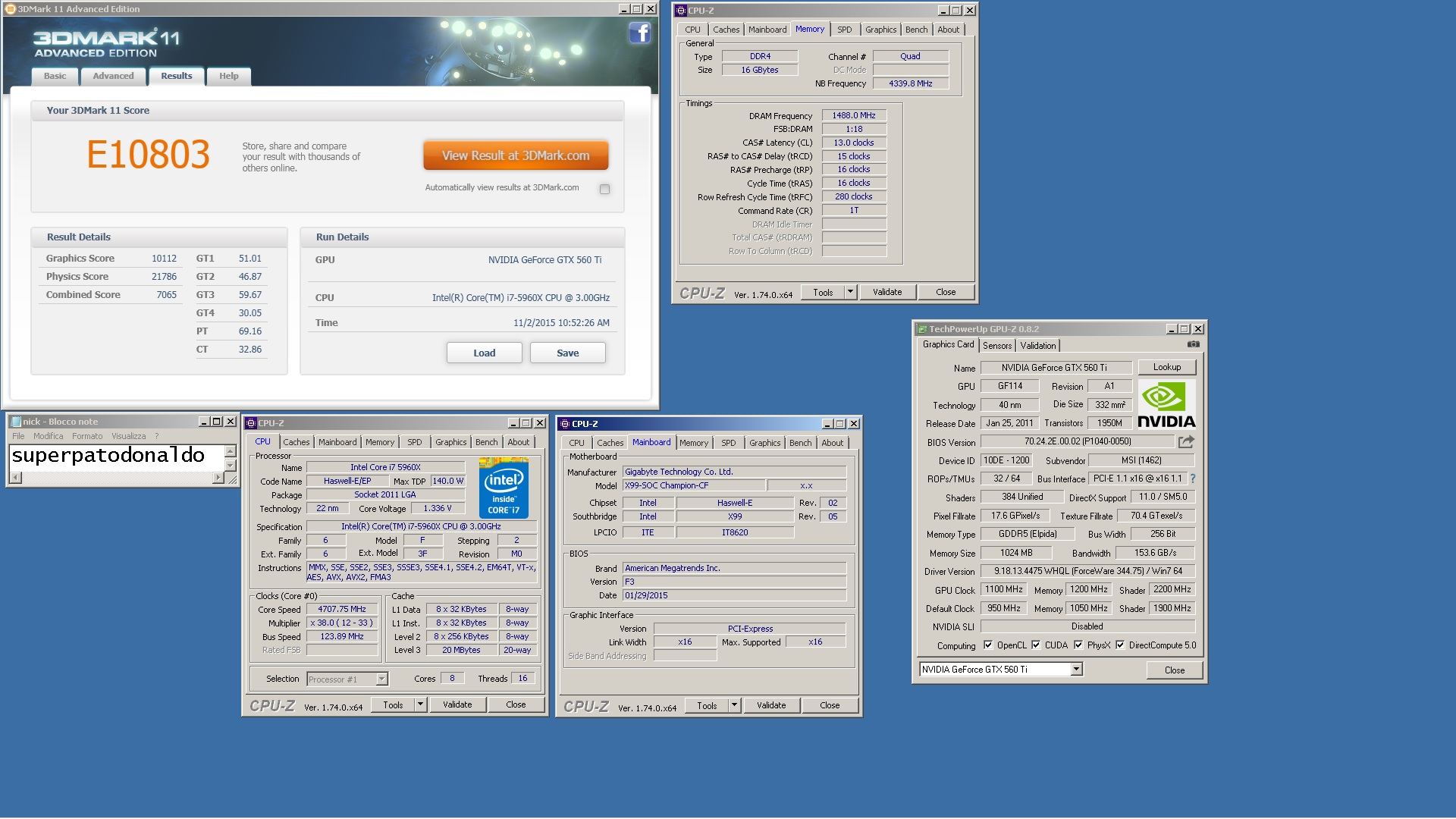Click the CPU-Z Mainboard window title icon

click(565, 424)
